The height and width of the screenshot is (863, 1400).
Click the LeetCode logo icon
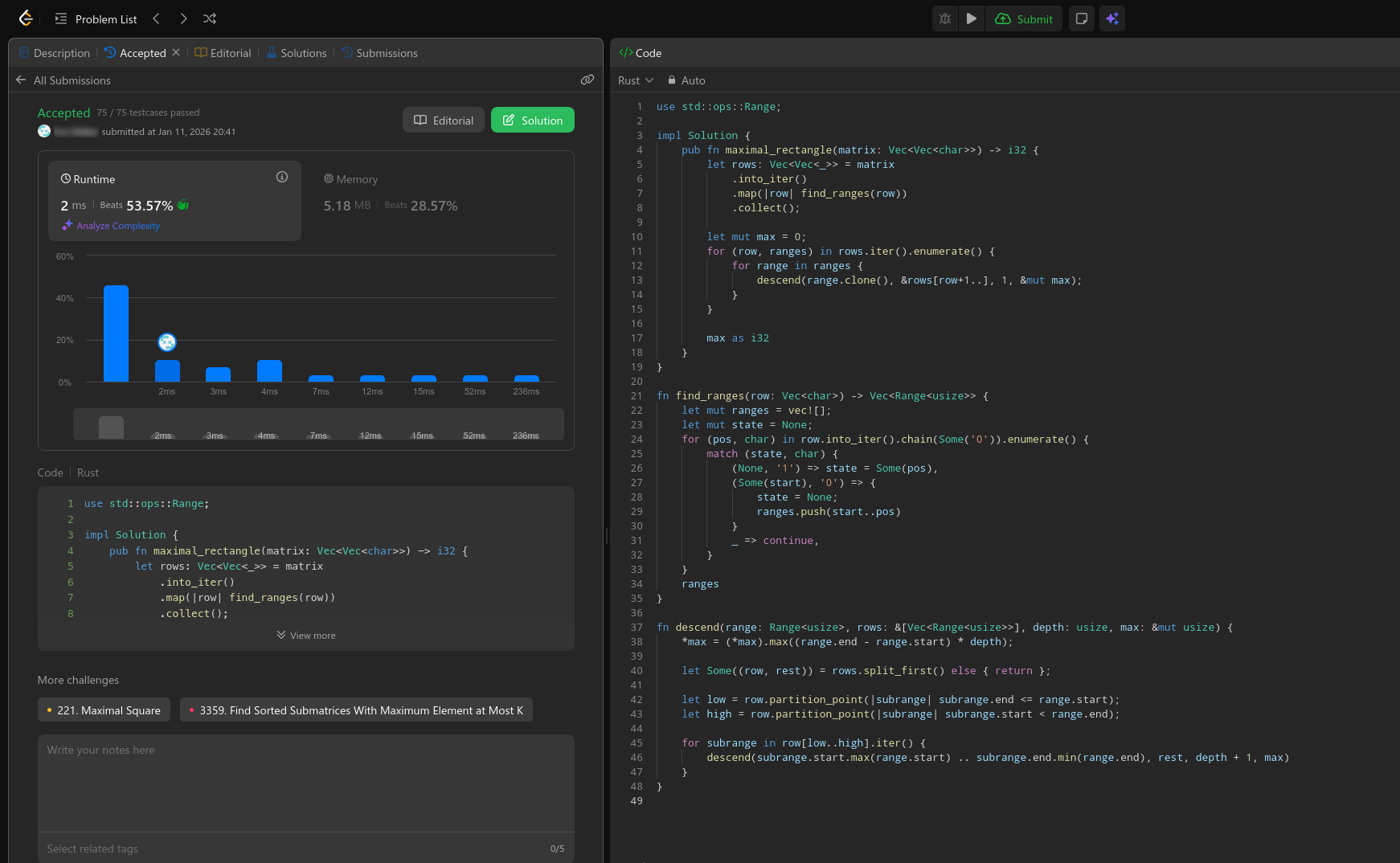pyautogui.click(x=26, y=18)
